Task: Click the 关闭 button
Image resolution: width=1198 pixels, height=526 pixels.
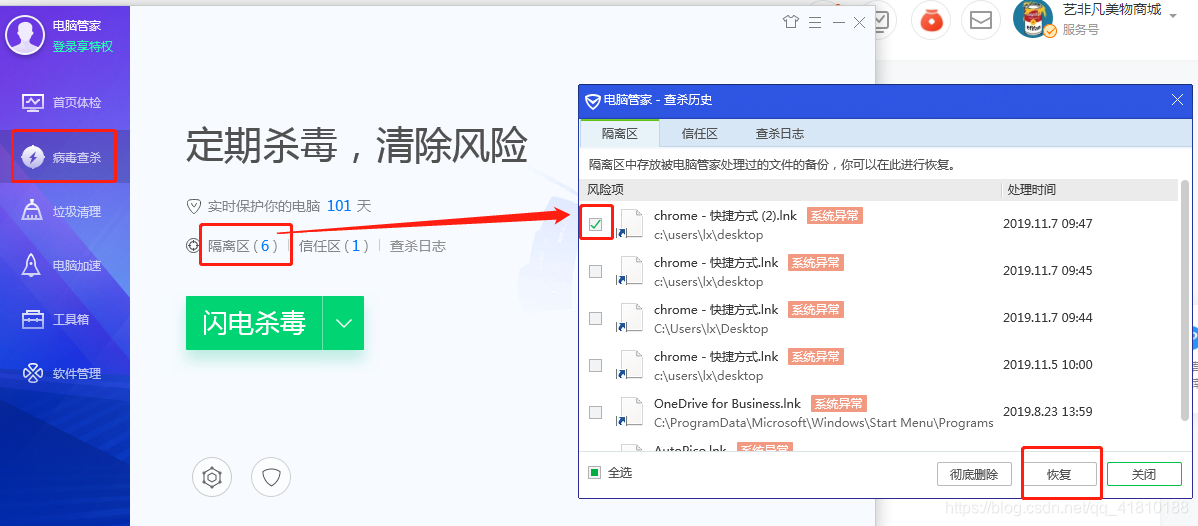Action: (1144, 474)
